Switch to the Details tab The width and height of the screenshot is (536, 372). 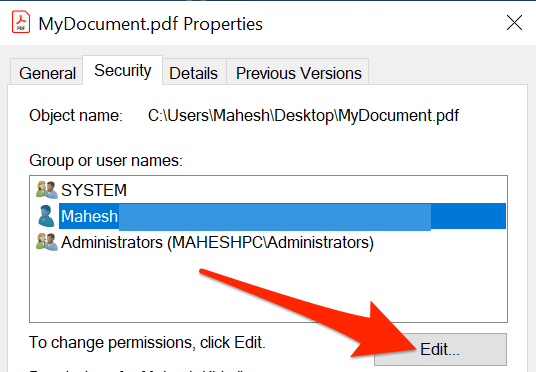click(x=193, y=72)
